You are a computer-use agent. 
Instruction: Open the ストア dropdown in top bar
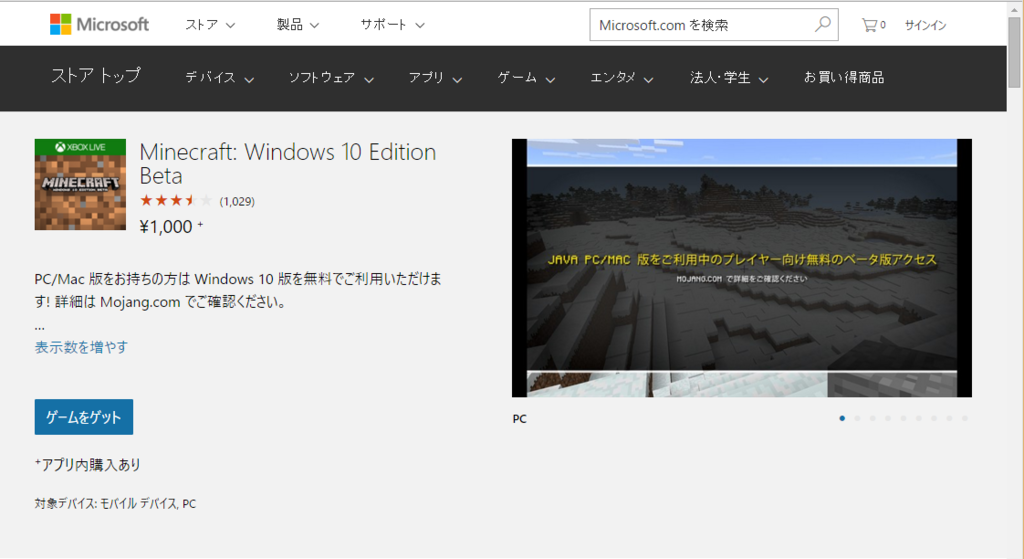pyautogui.click(x=210, y=25)
